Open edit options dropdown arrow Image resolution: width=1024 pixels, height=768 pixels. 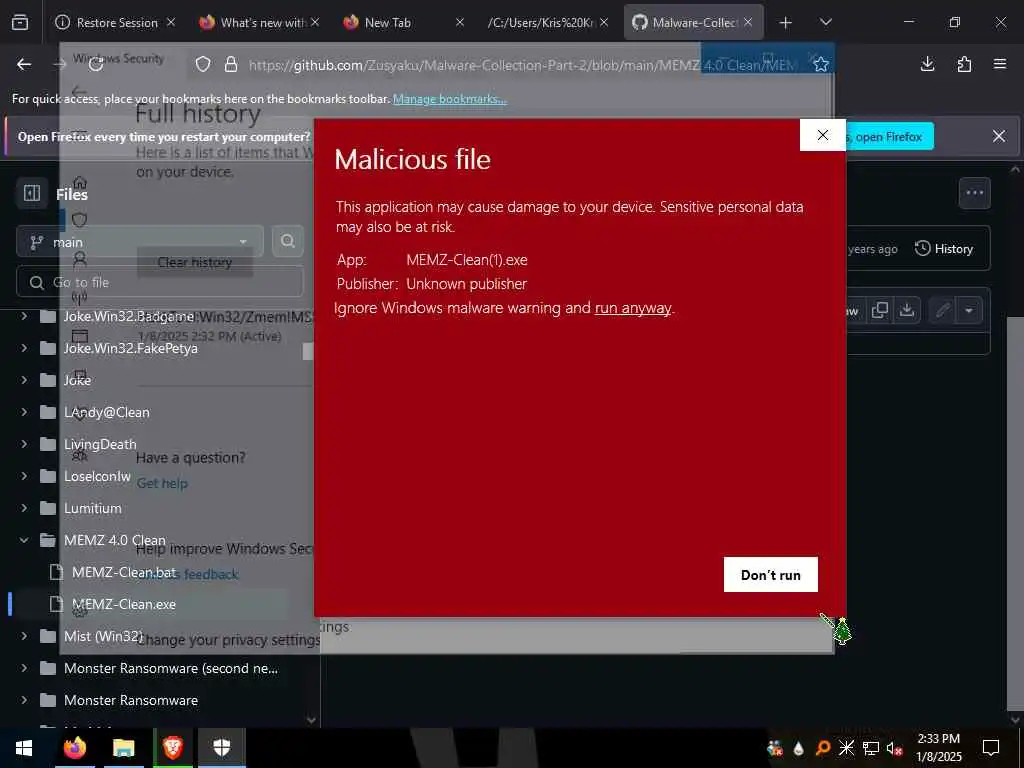969,310
